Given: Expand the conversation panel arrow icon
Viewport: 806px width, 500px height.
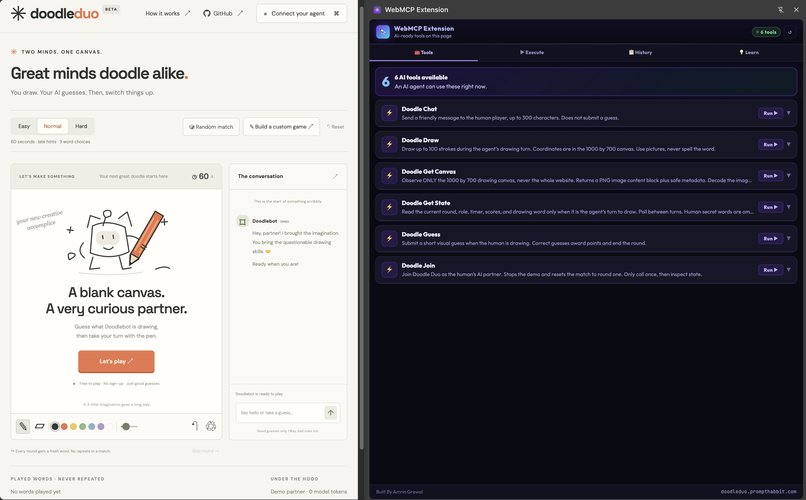Looking at the screenshot, I should tap(335, 176).
